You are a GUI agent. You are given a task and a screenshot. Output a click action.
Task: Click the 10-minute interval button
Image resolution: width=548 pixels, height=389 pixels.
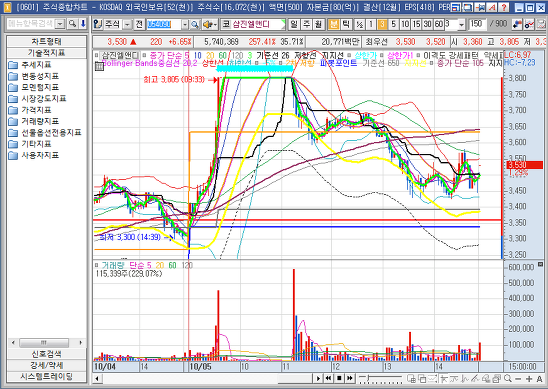tap(405, 24)
